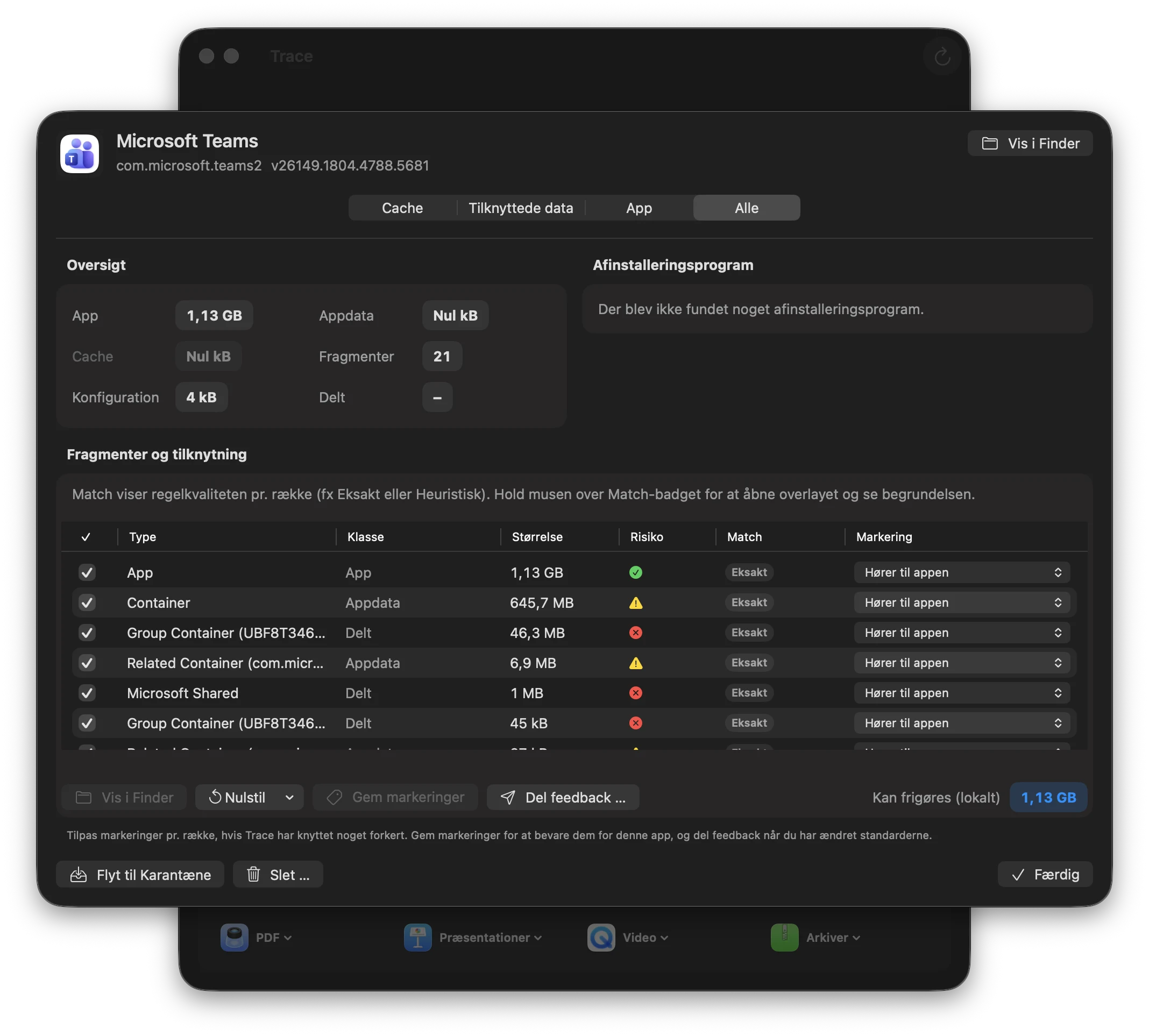The width and height of the screenshot is (1149, 1036).
Task: Open the Markering dropdown in the 45 kB row
Action: click(x=961, y=723)
